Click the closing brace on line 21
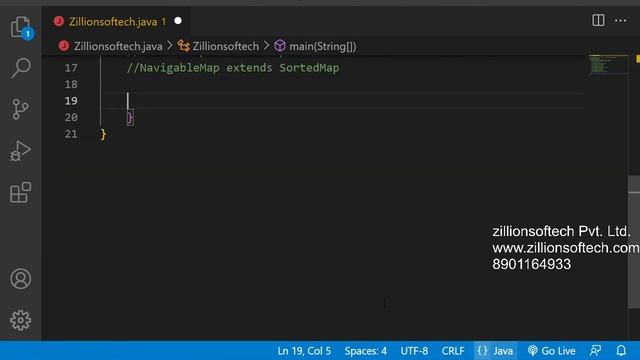 tap(103, 134)
